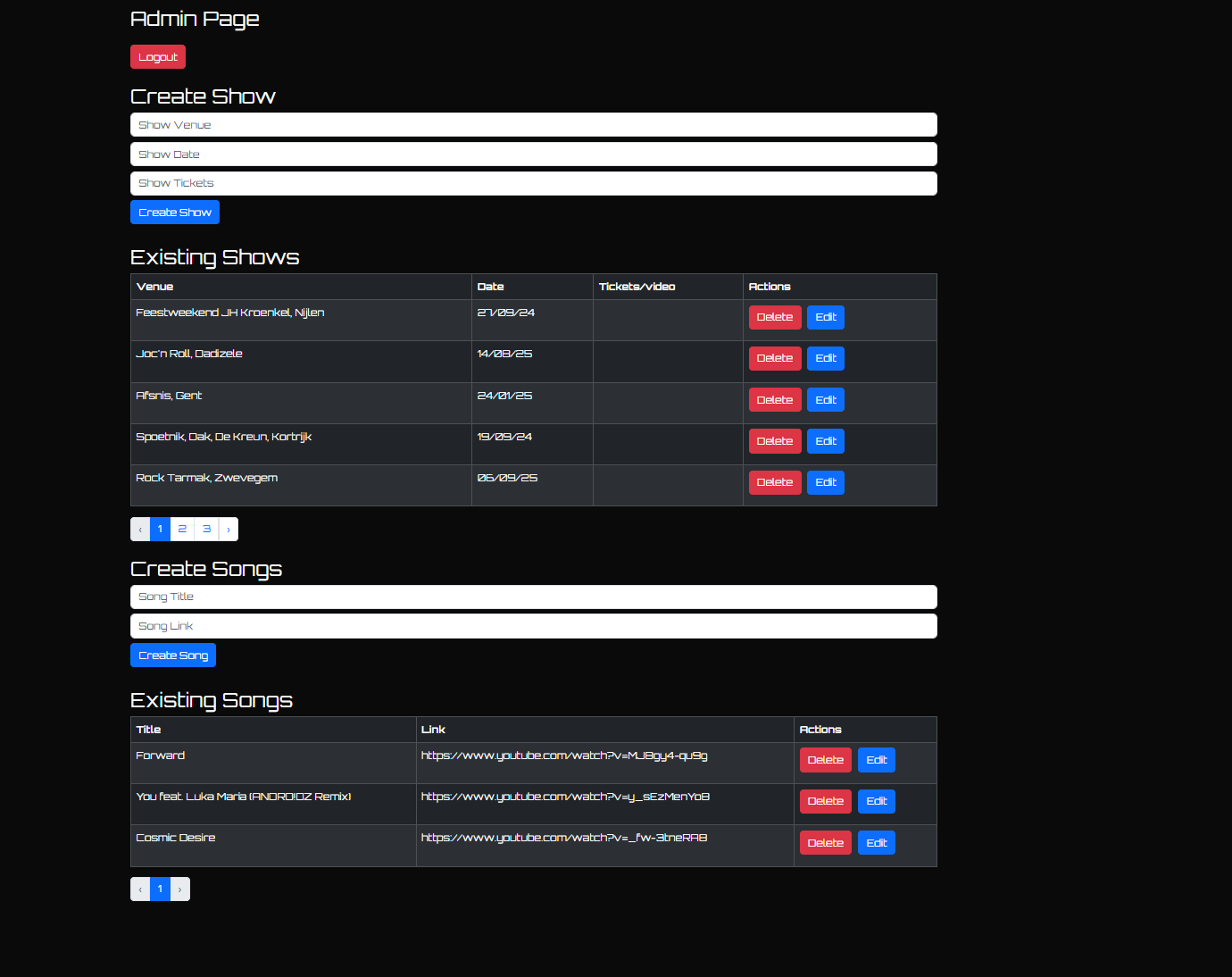Delete the Rock Tarmak, Zwevegem show
1232x977 pixels.
pyautogui.click(x=774, y=482)
